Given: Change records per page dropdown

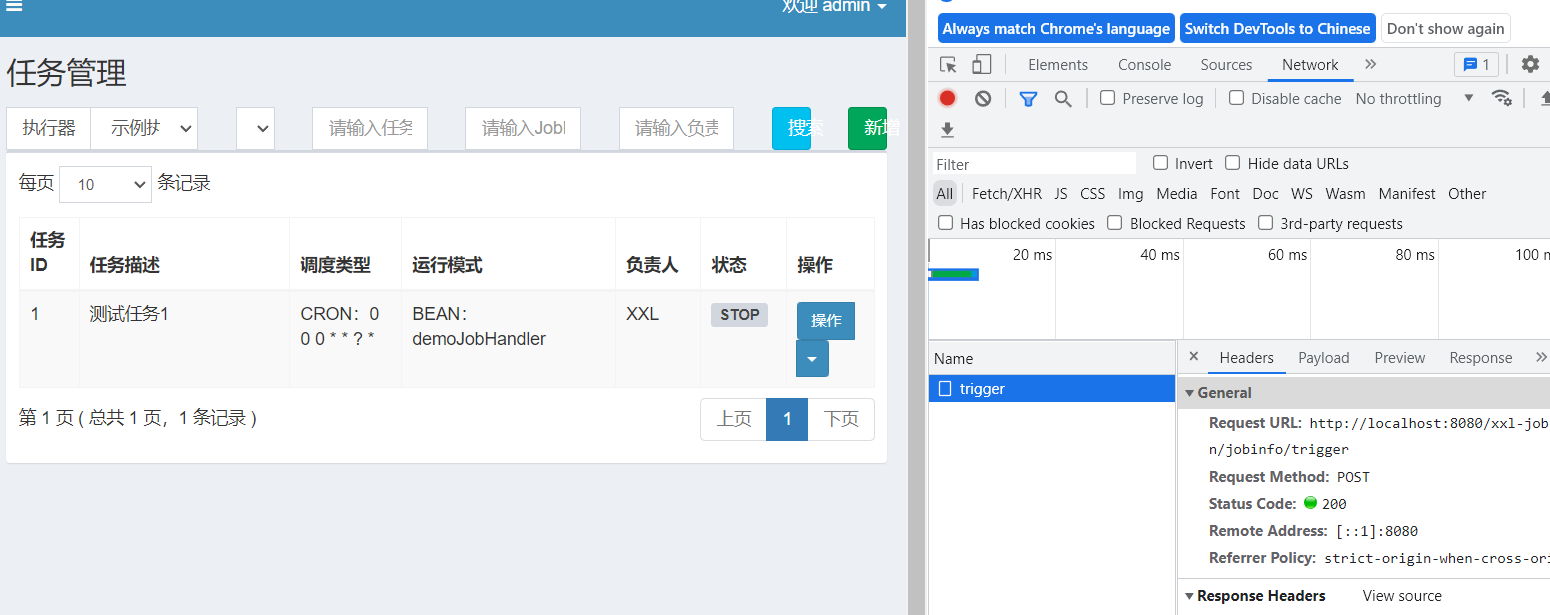Looking at the screenshot, I should coord(105,184).
